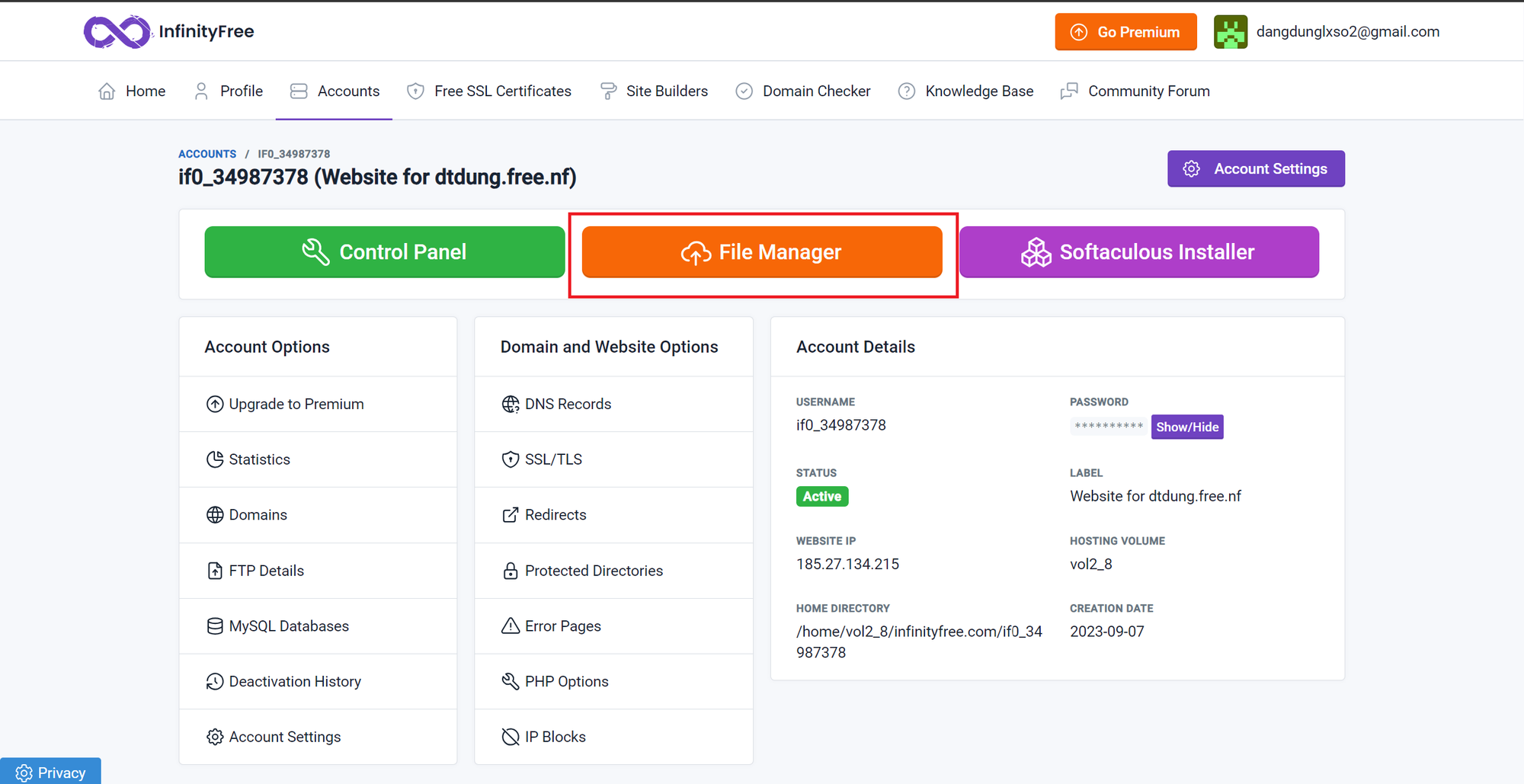Screen dimensions: 1524x784
Task: Click the green Active status badge
Action: [822, 496]
